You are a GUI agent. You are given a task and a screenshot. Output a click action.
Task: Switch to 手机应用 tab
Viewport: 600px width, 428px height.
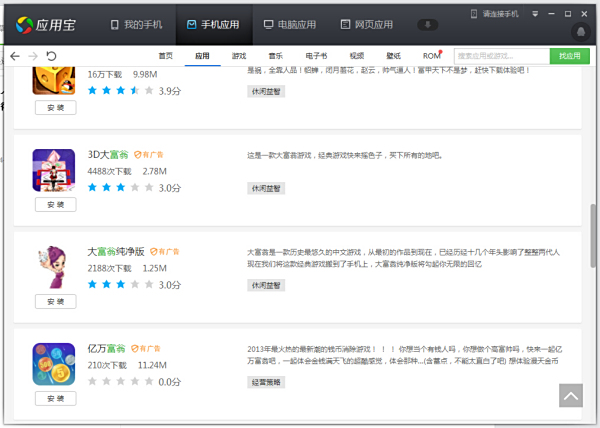pyautogui.click(x=214, y=25)
